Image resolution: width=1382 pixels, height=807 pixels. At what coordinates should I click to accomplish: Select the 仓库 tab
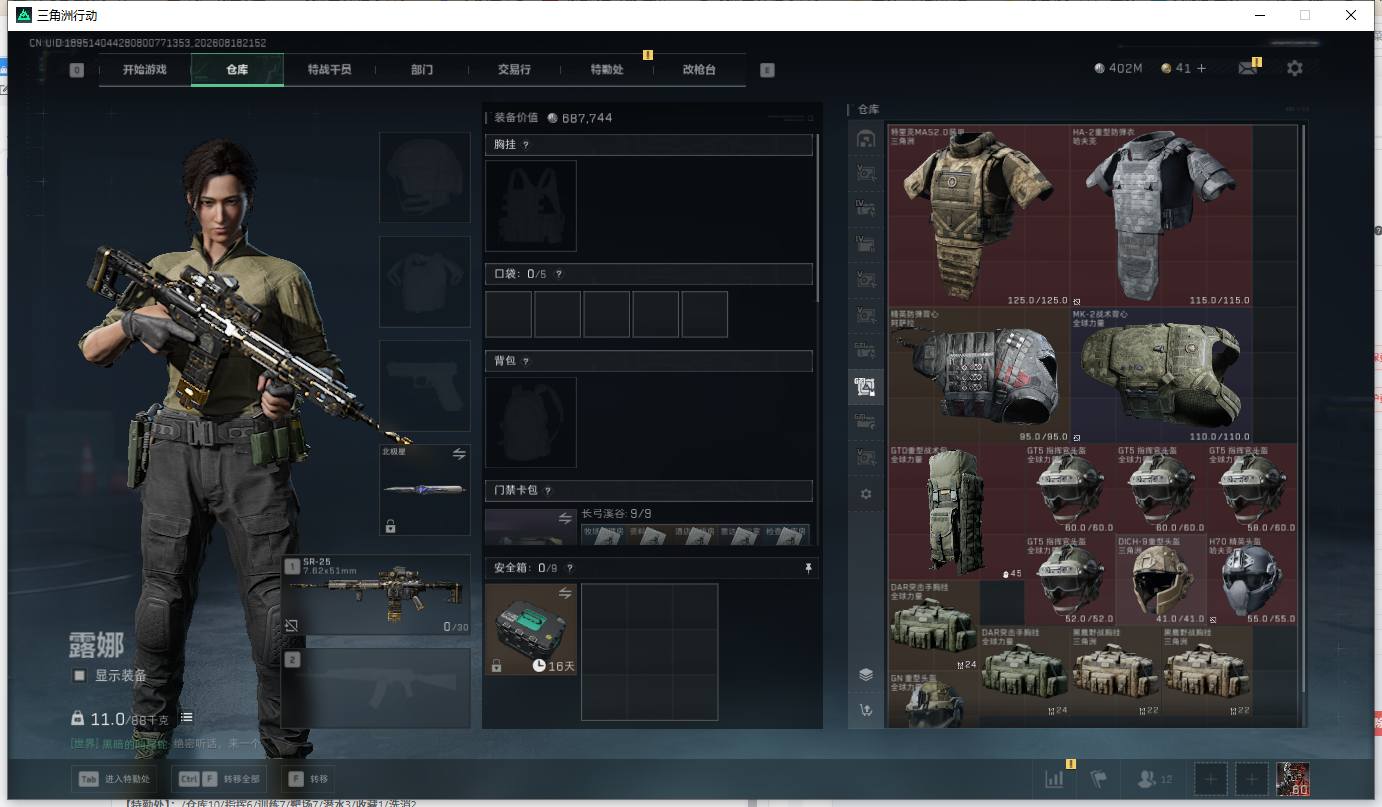click(237, 70)
